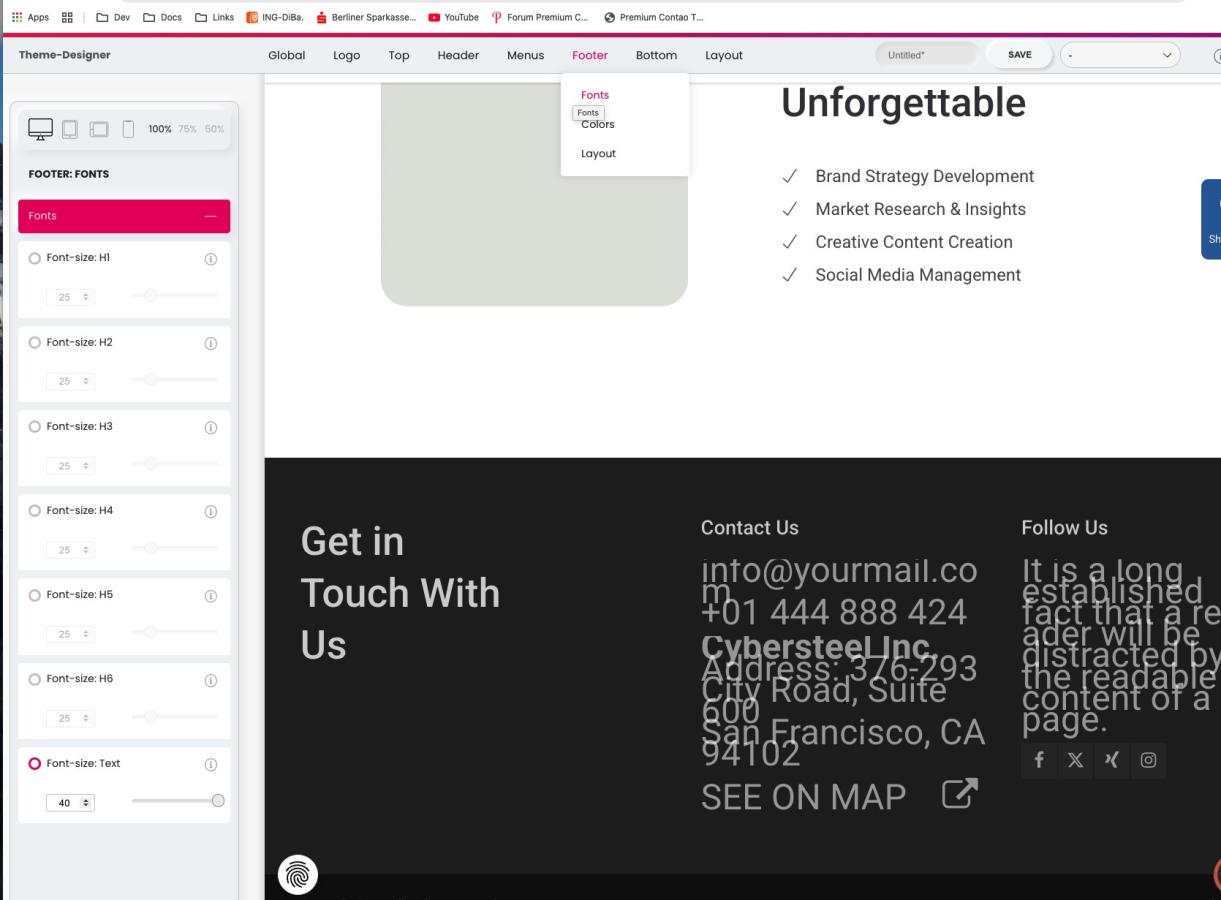Toggle the Font-size: Text radio button

[x=35, y=763]
